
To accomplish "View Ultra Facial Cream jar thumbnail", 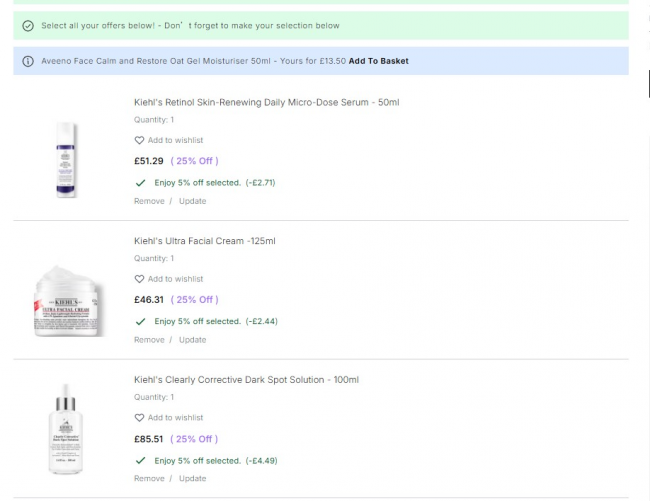I will coord(66,299).
